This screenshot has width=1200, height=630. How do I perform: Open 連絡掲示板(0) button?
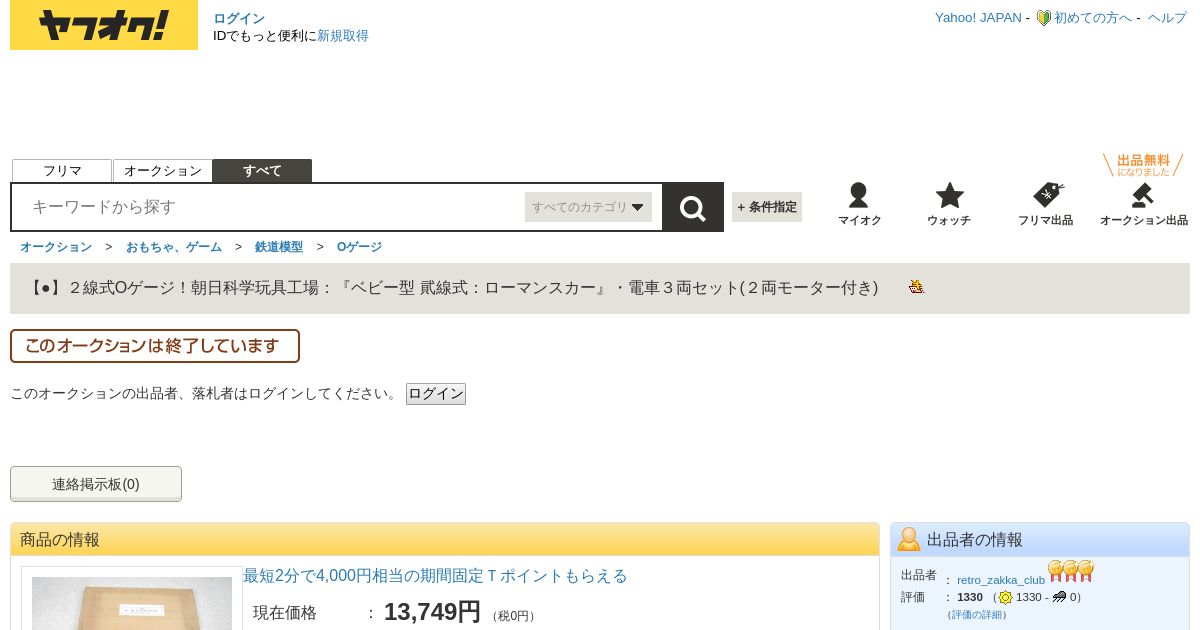[x=96, y=484]
